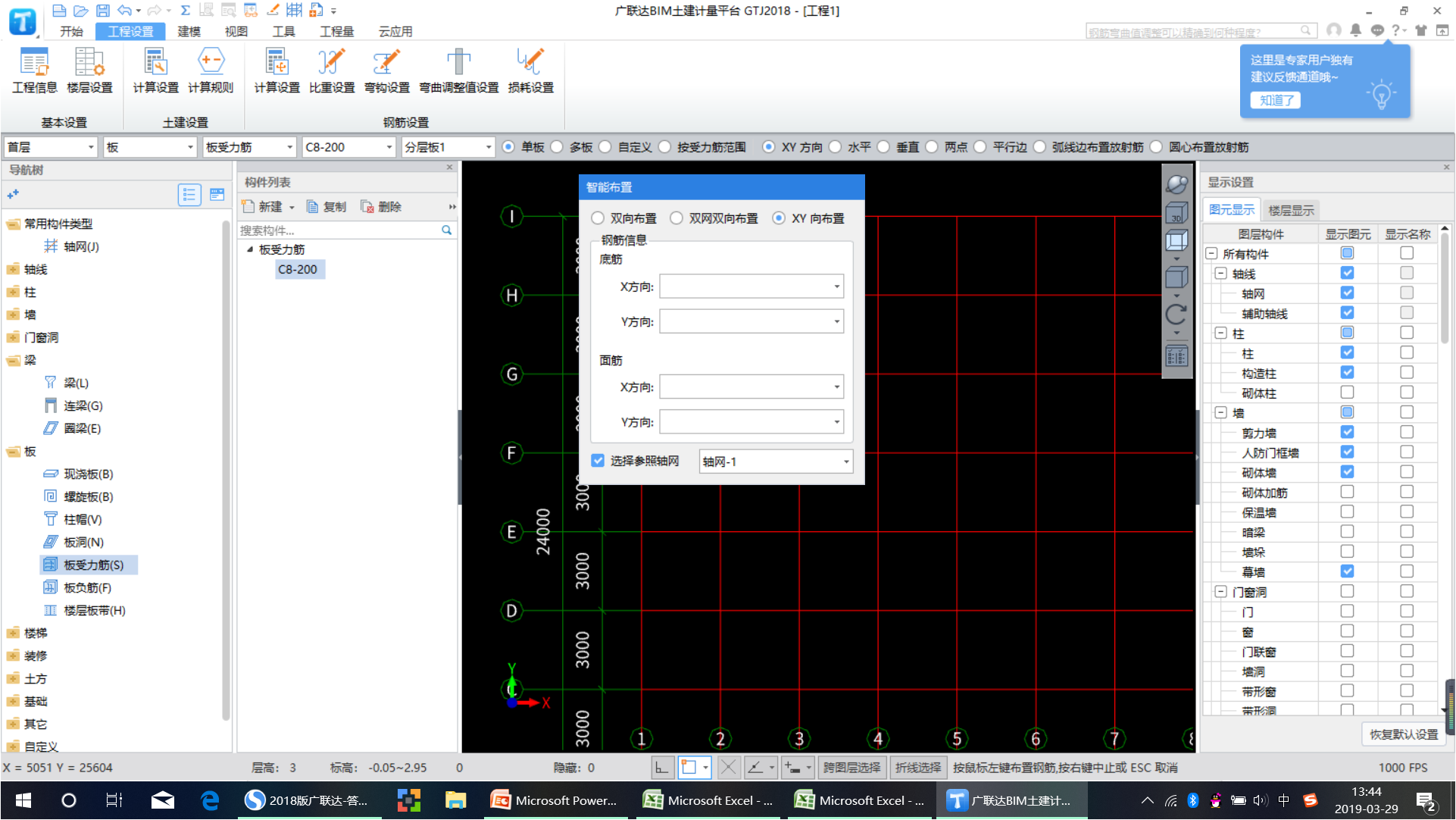1456x820 pixels.
Task: Open 楼层设置 floor settings
Action: 89,70
